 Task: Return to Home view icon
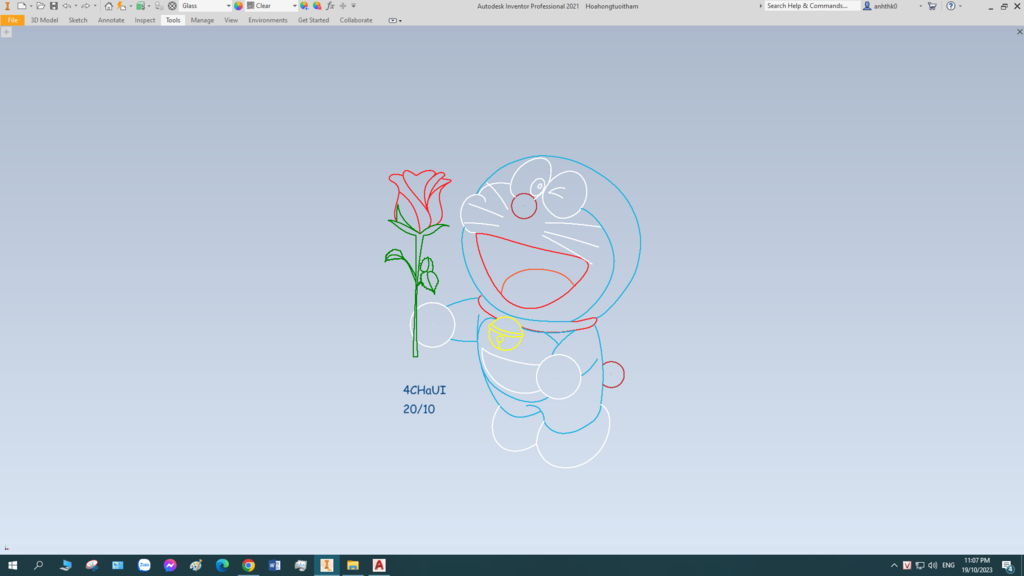point(108,6)
